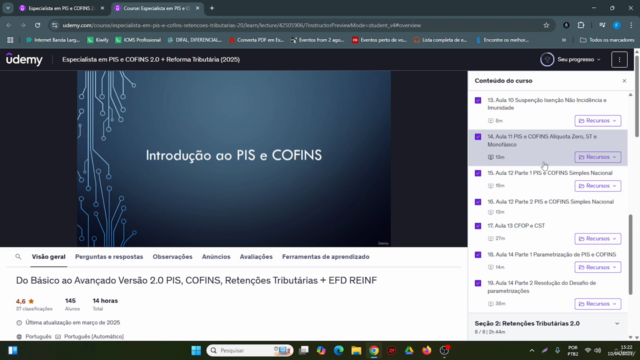Uncheck lecture 17 Aula 13 CFOP e CST checkbox
The image size is (640, 360).
pyautogui.click(x=478, y=226)
